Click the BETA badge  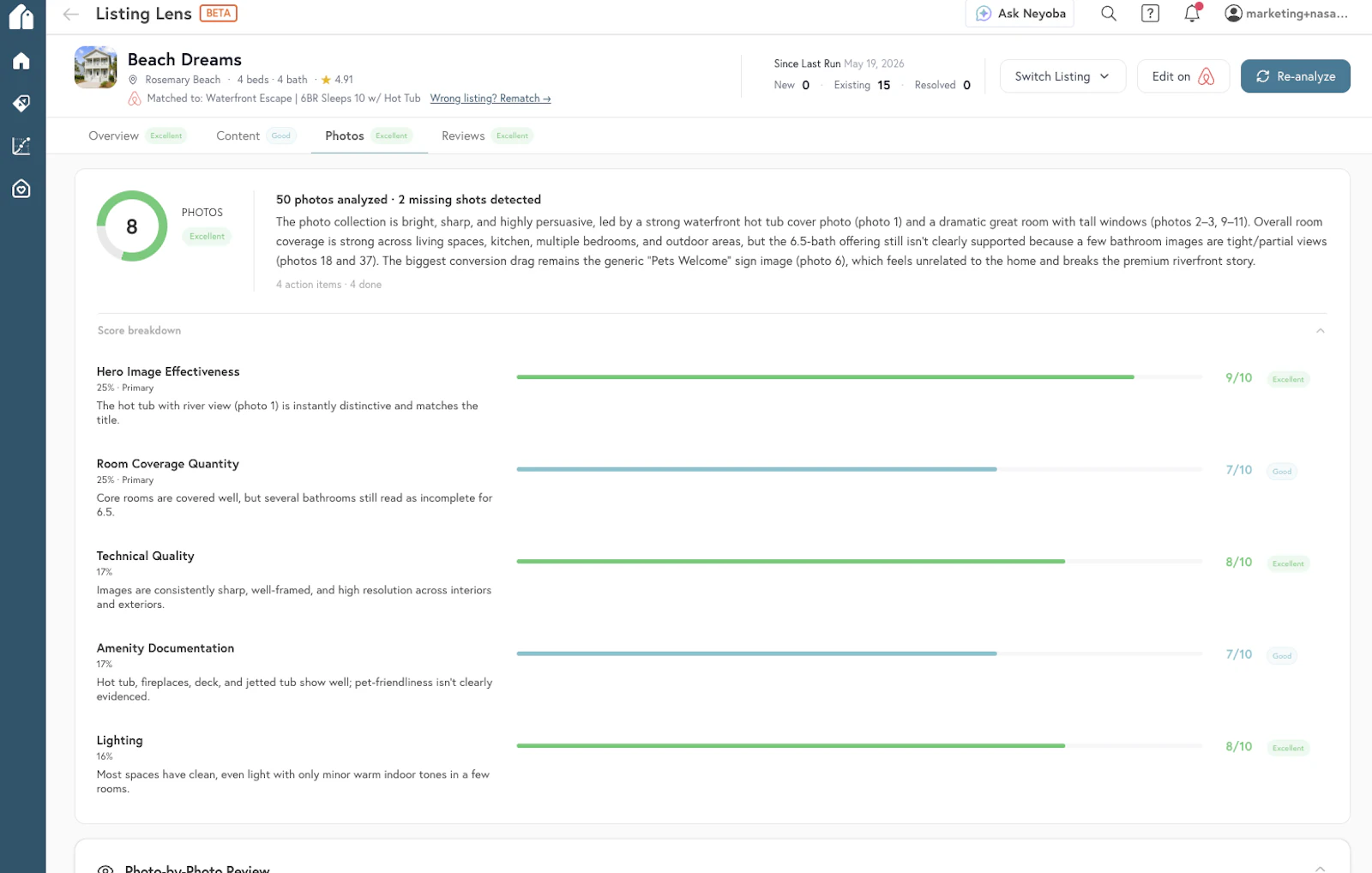(219, 13)
